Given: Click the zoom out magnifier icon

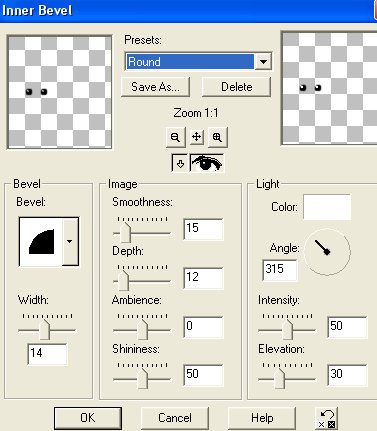Looking at the screenshot, I should (x=176, y=137).
